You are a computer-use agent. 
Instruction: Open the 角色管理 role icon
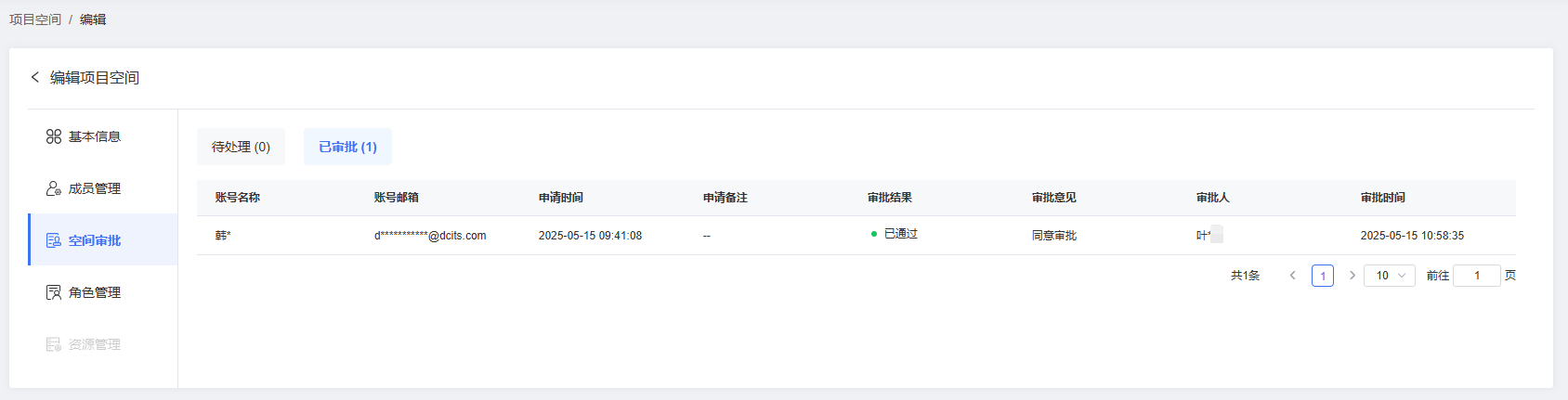[x=54, y=292]
